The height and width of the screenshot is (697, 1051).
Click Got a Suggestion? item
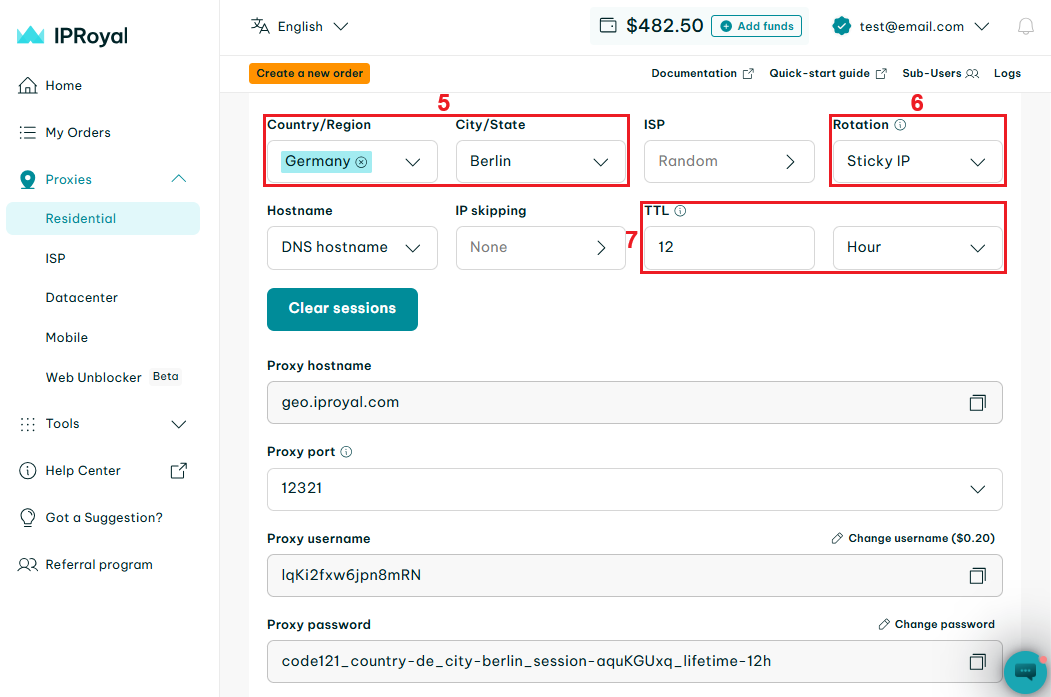coord(104,517)
